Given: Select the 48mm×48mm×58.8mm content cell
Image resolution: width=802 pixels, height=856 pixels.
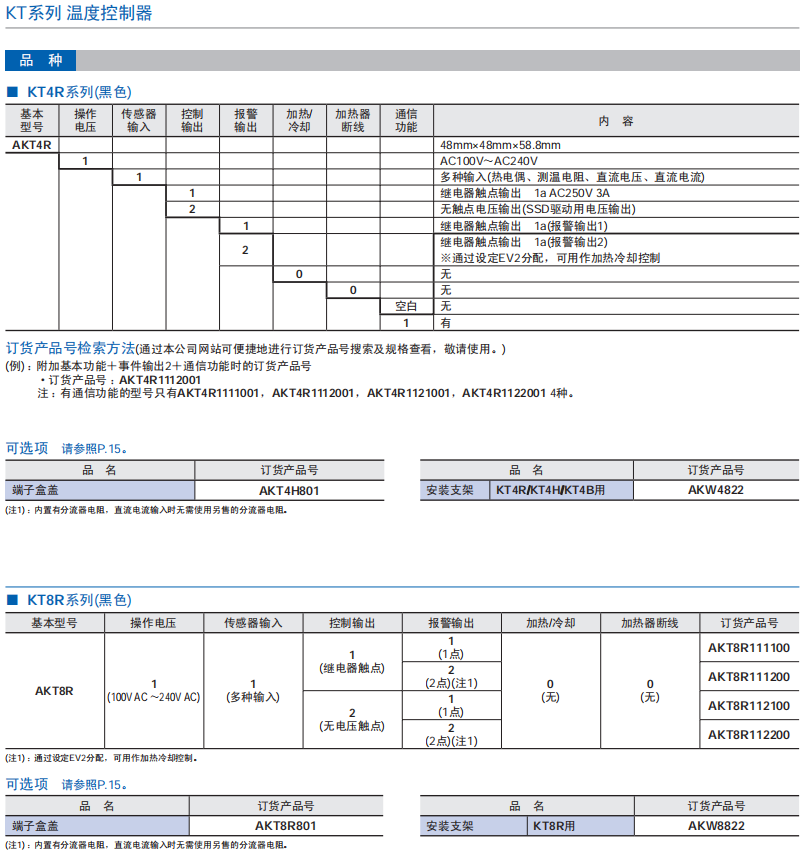Looking at the screenshot, I should [500, 145].
